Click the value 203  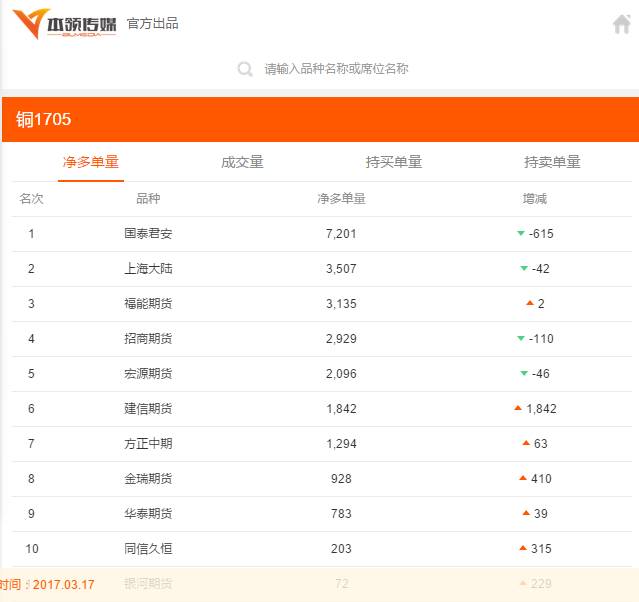coord(341,549)
